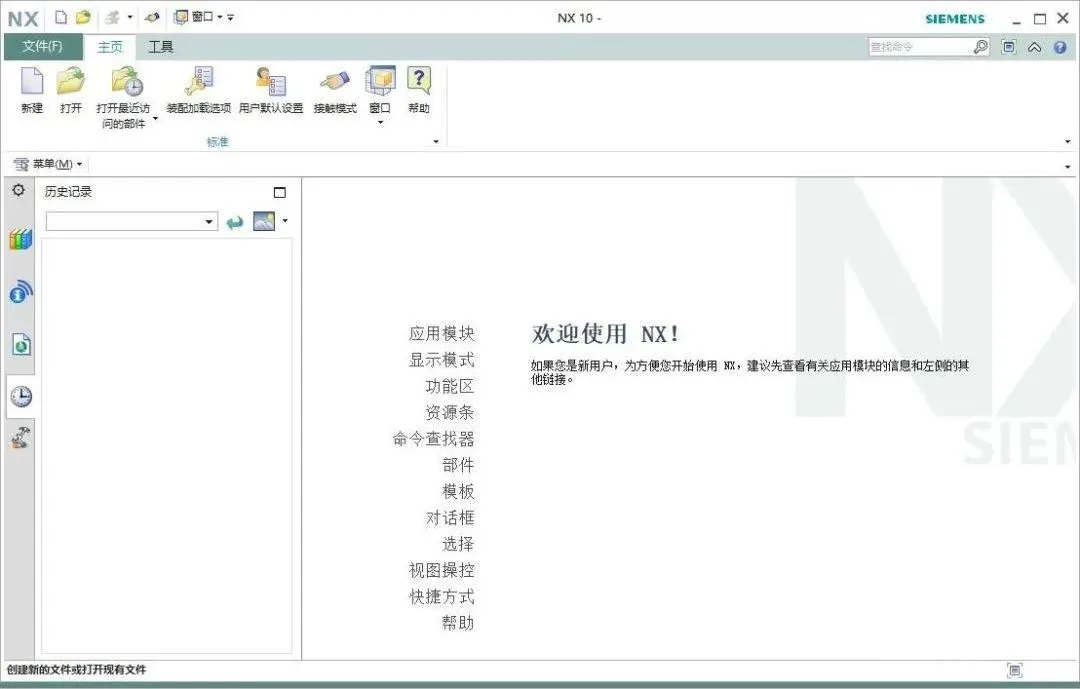The image size is (1080, 689).
Task: Open the 菜单(M) dropdown
Action: point(48,164)
